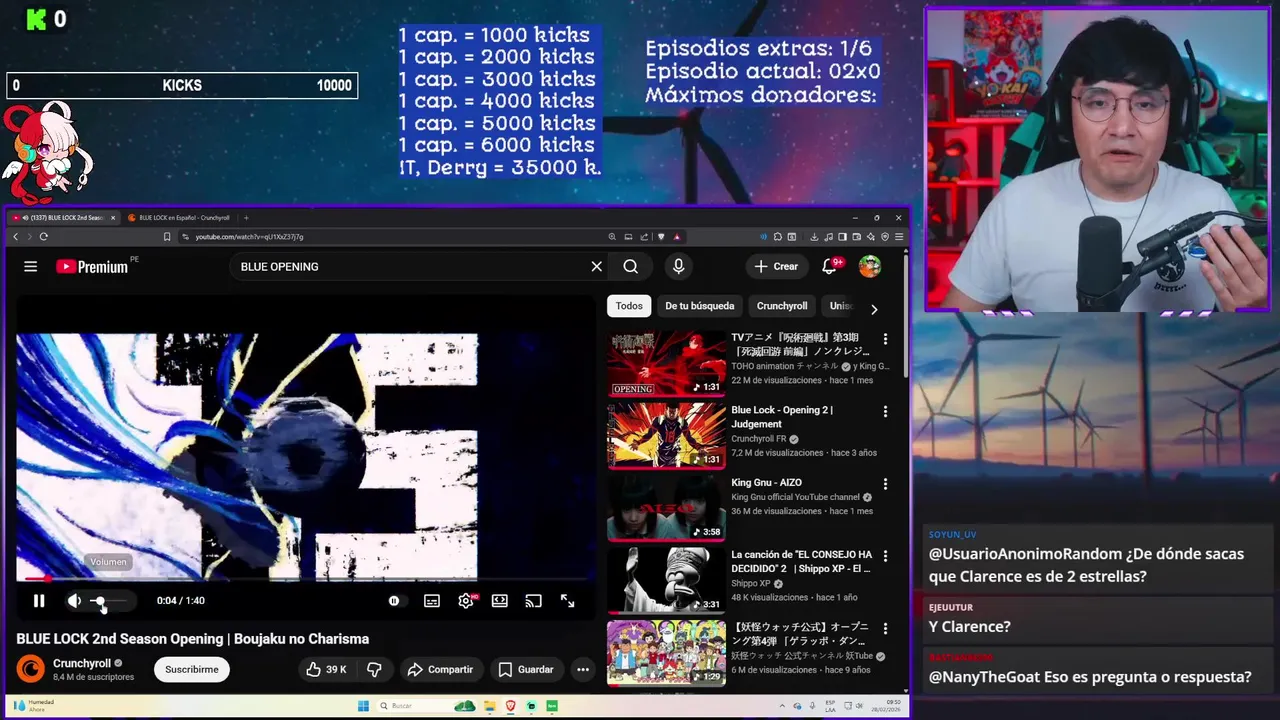Open the King Gnu - AIZO thumbnail

667,508
